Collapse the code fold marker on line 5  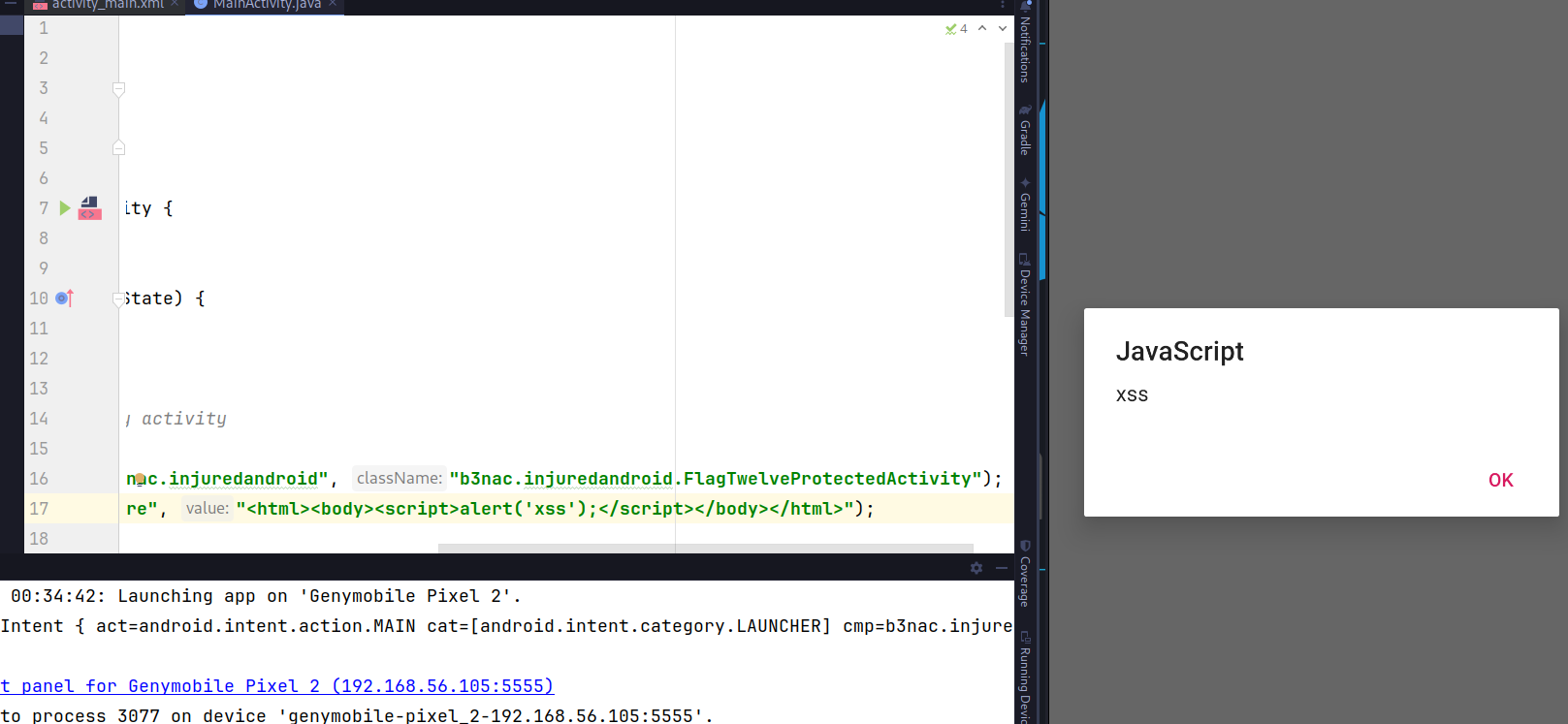point(118,148)
